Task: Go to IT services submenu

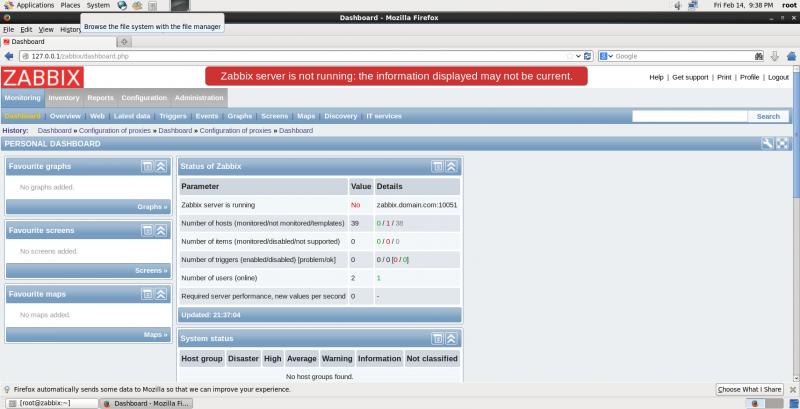Action: click(x=384, y=116)
